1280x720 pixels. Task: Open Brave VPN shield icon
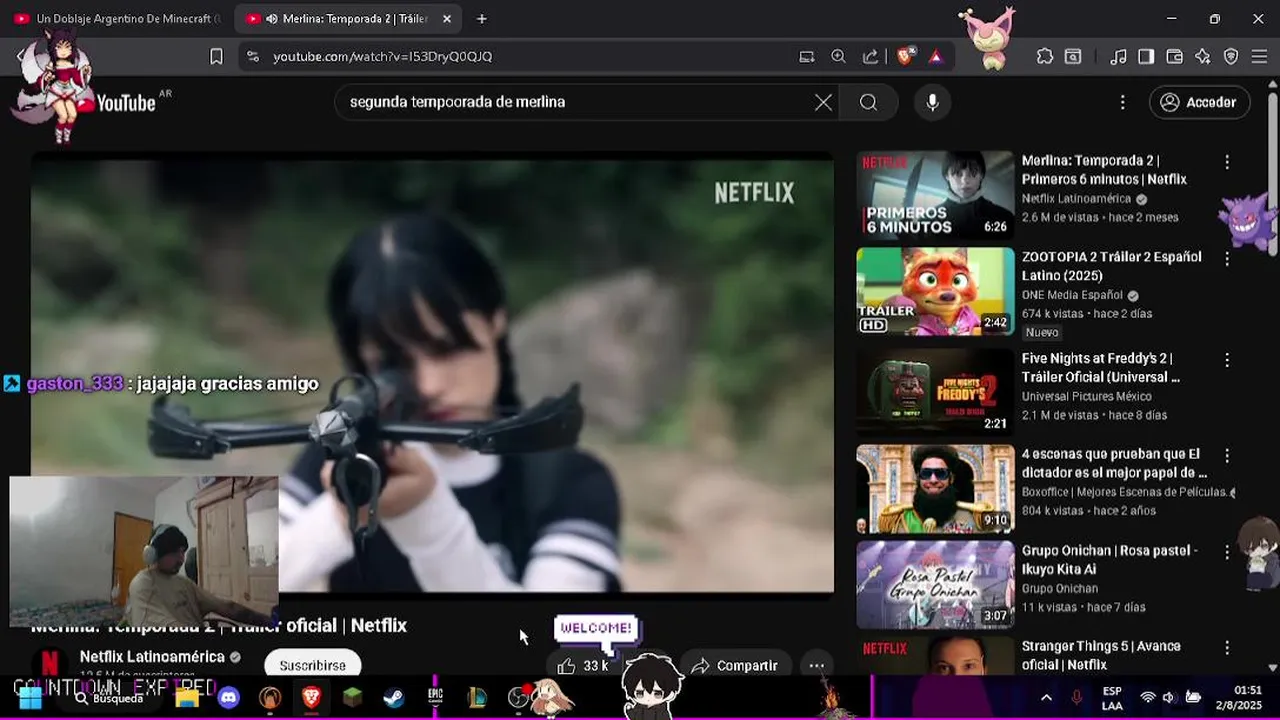1231,57
